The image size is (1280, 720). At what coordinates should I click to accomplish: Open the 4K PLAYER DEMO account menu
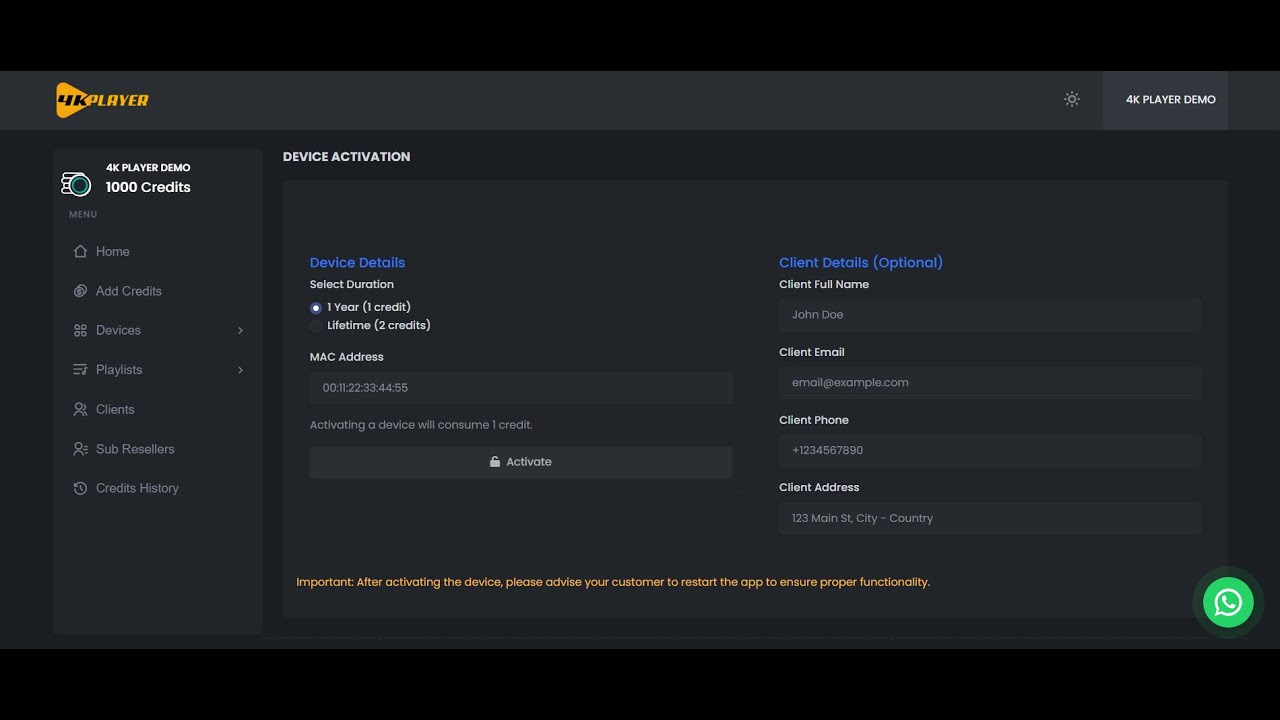tap(1165, 100)
